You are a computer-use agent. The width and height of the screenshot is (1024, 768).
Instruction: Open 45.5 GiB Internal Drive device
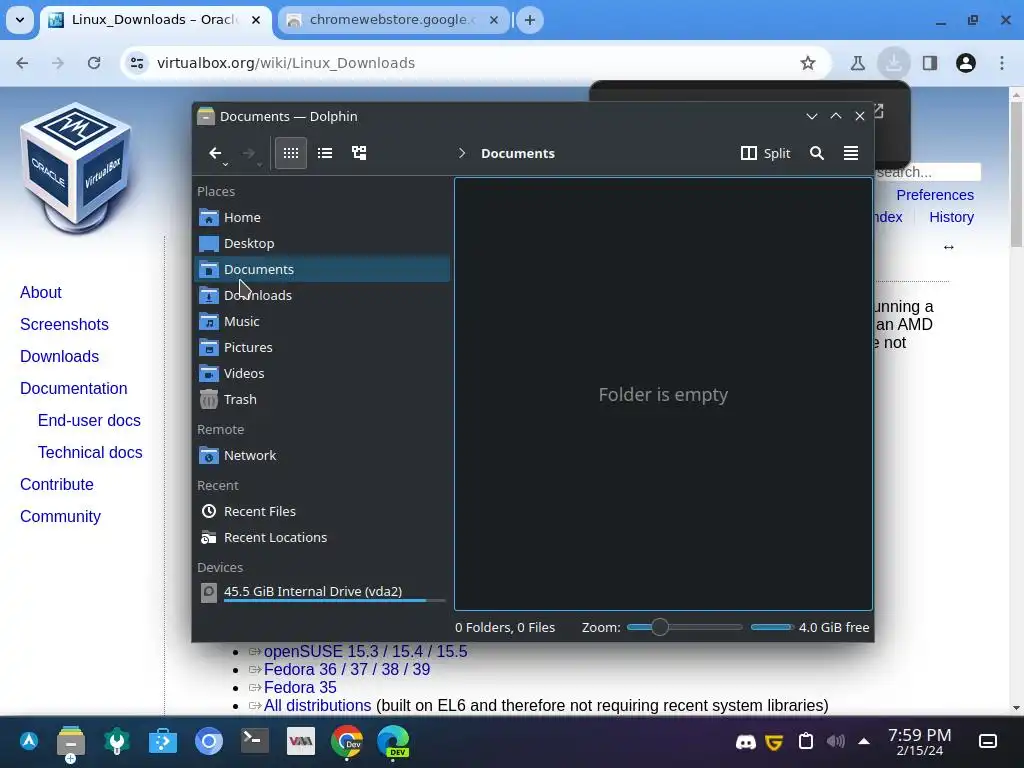(321, 592)
